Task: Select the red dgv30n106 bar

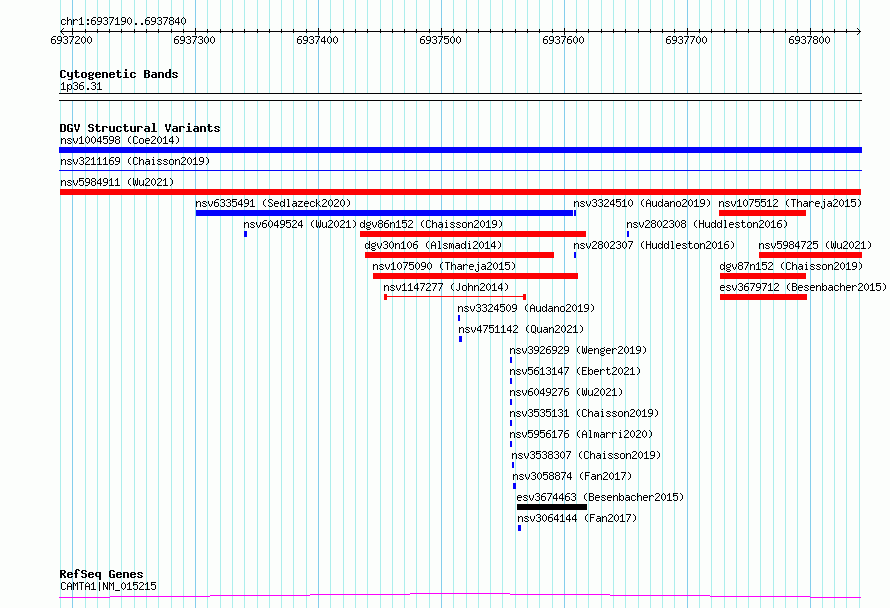Action: click(x=459, y=255)
